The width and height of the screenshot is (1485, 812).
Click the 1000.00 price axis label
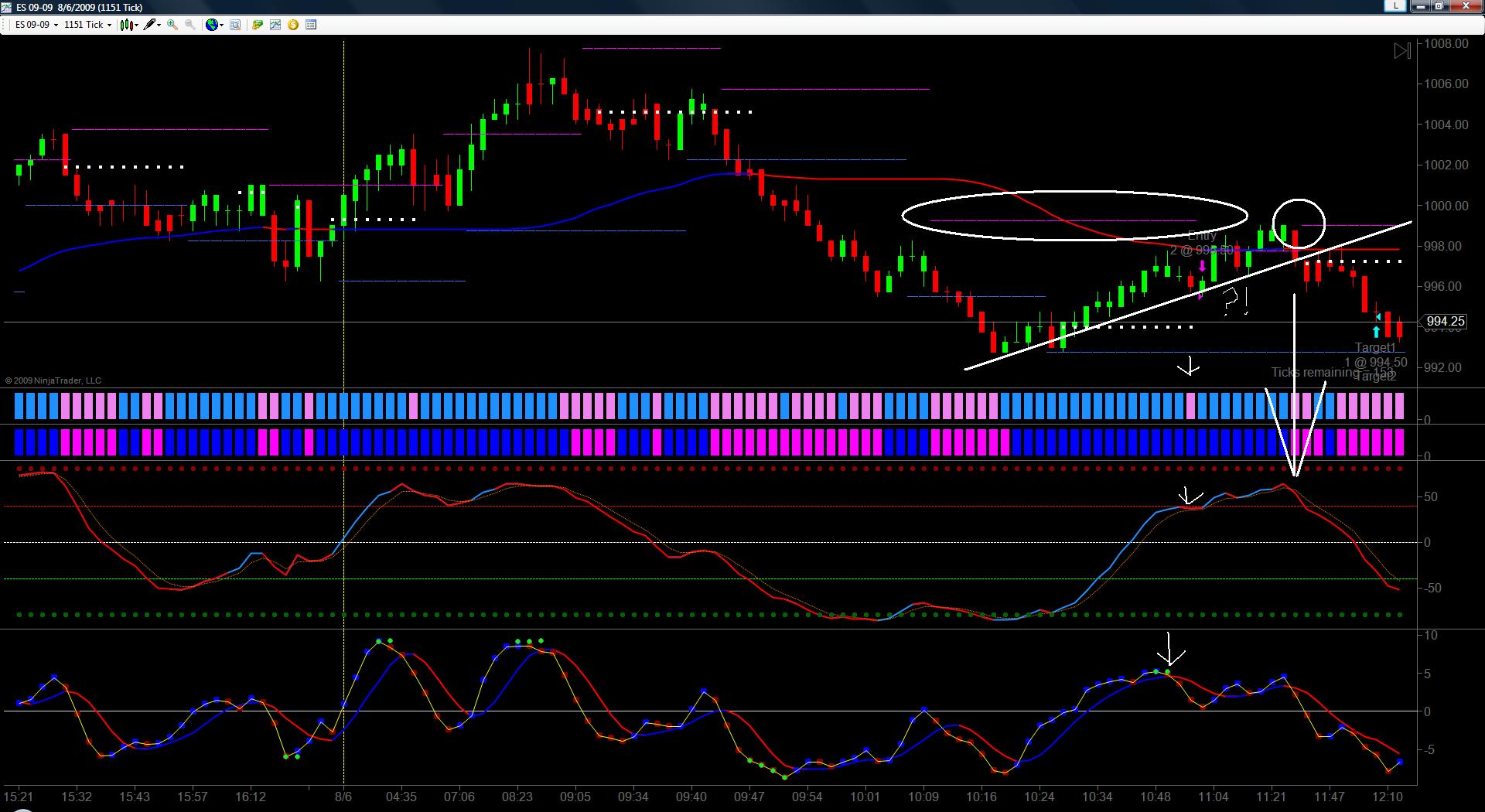point(1446,206)
